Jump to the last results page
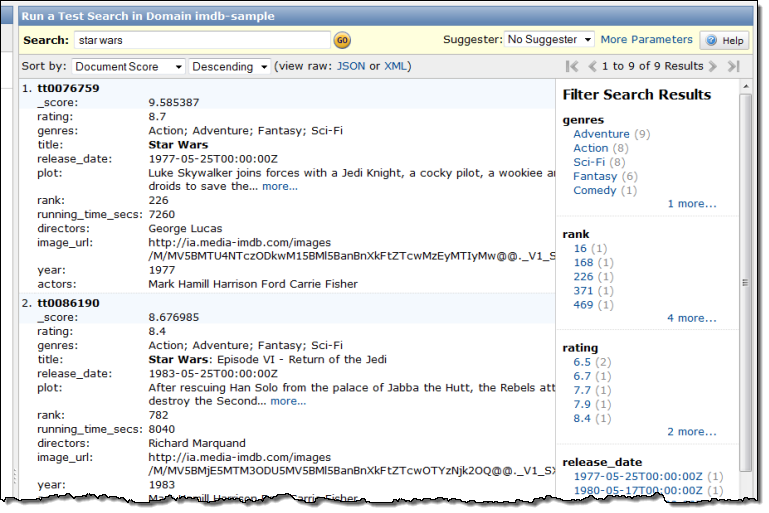The height and width of the screenshot is (513, 769). (733, 67)
